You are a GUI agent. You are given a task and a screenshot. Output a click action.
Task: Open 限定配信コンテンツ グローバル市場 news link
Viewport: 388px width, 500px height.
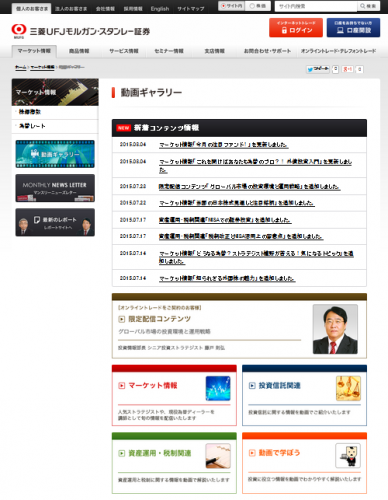pyautogui.click(x=249, y=187)
